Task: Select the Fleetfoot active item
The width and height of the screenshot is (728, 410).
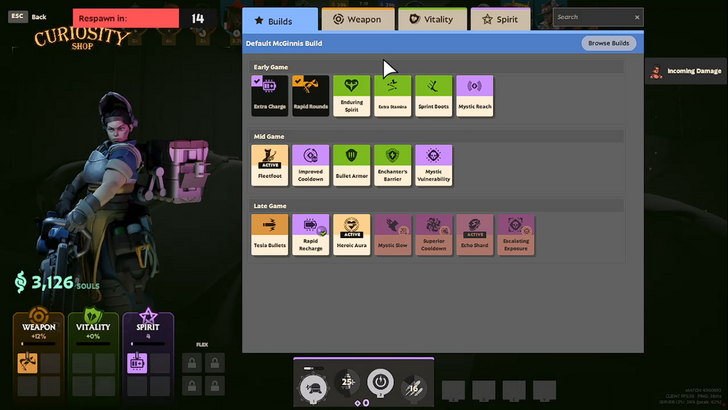Action: coord(270,165)
